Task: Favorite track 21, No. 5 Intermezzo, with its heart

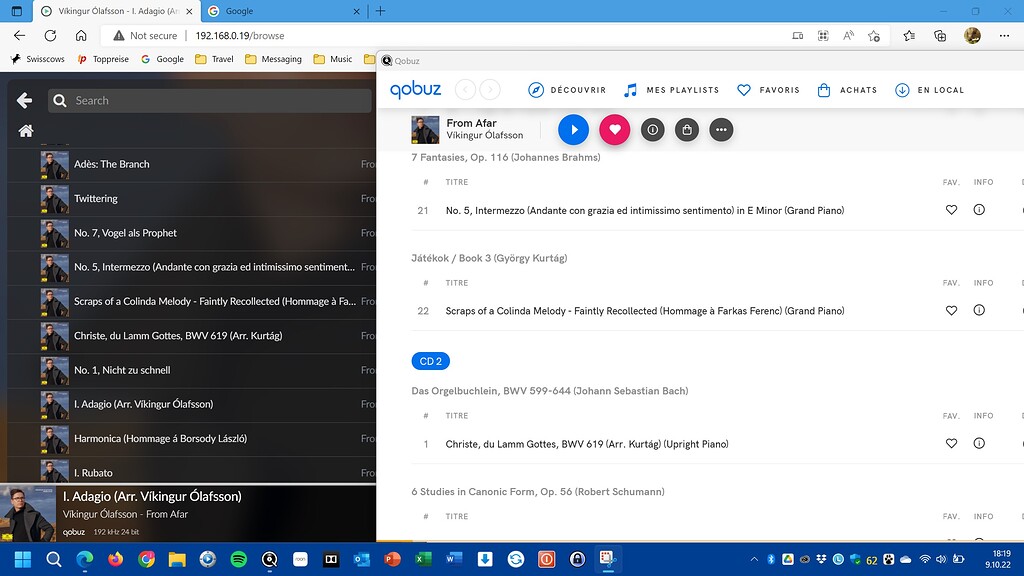Action: (951, 210)
